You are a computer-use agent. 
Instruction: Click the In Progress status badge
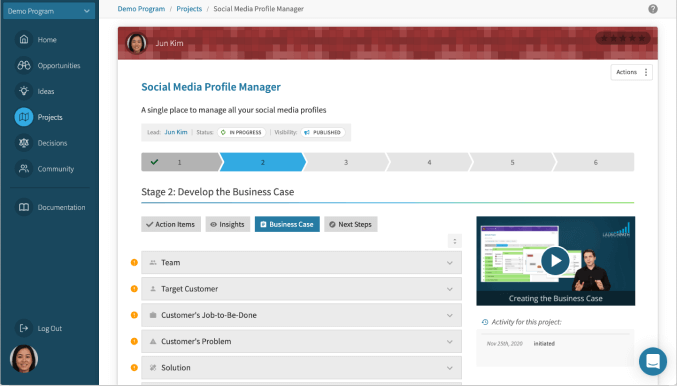(x=241, y=132)
